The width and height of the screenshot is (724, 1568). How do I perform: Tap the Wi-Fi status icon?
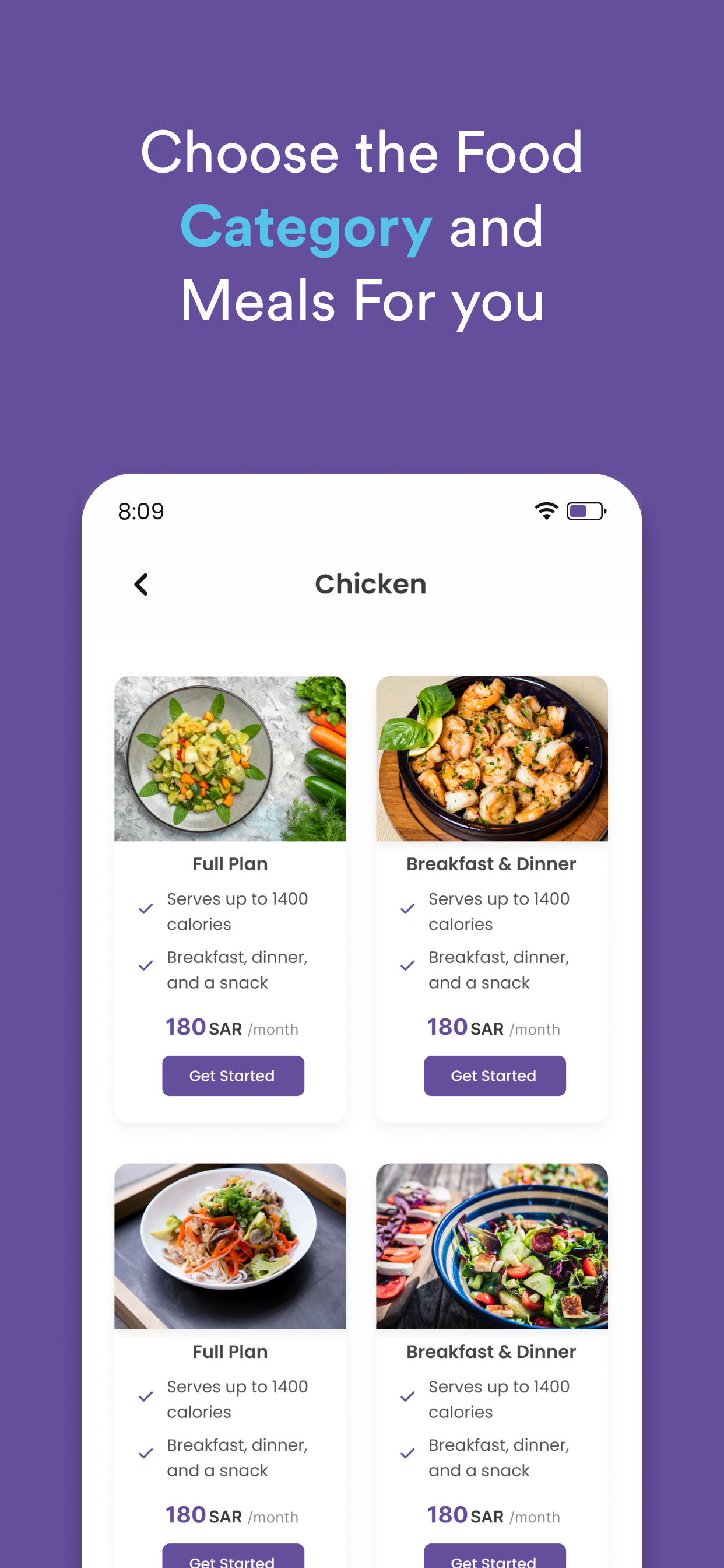pyautogui.click(x=546, y=510)
